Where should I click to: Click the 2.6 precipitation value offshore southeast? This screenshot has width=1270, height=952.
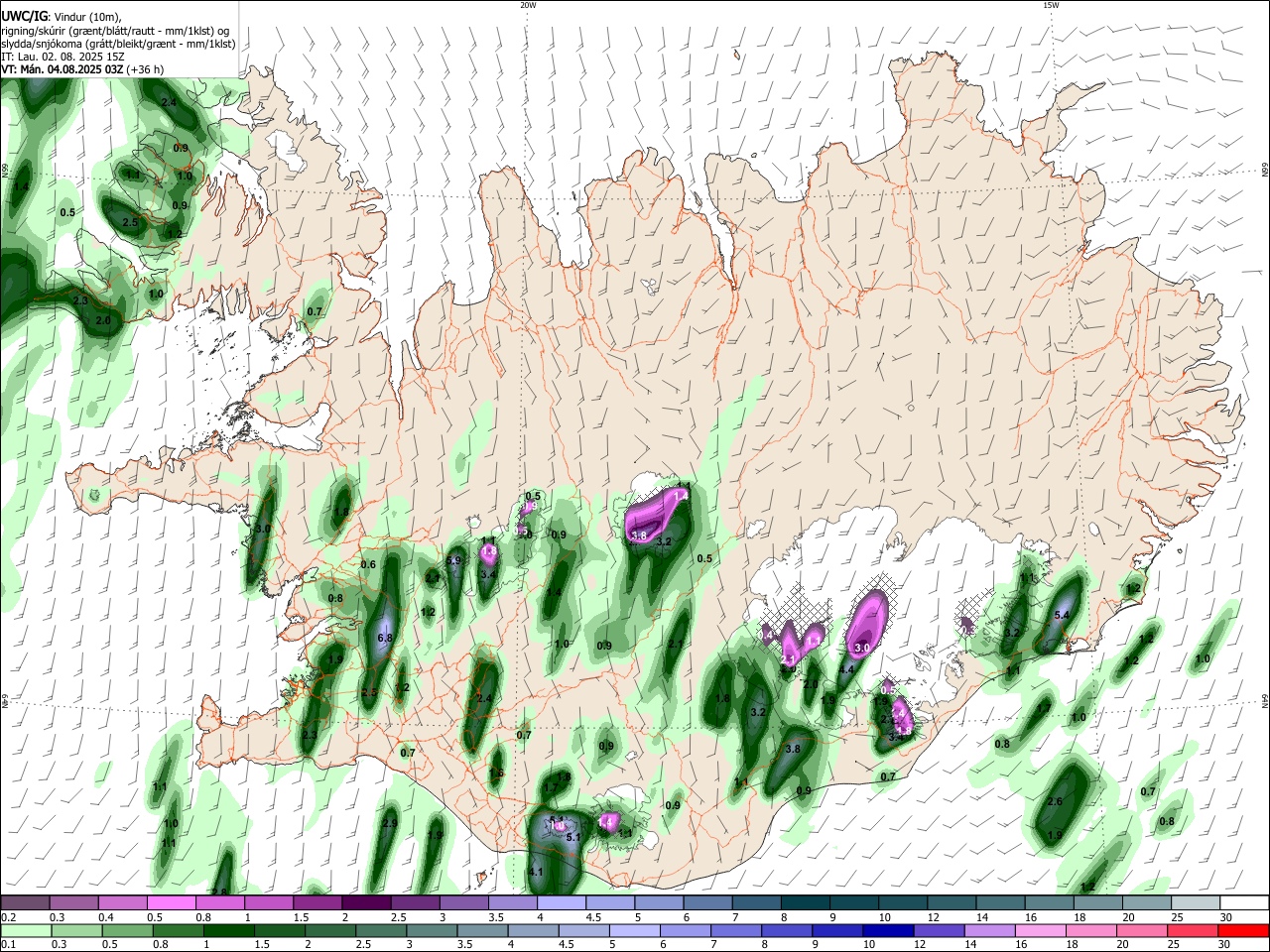1055,802
